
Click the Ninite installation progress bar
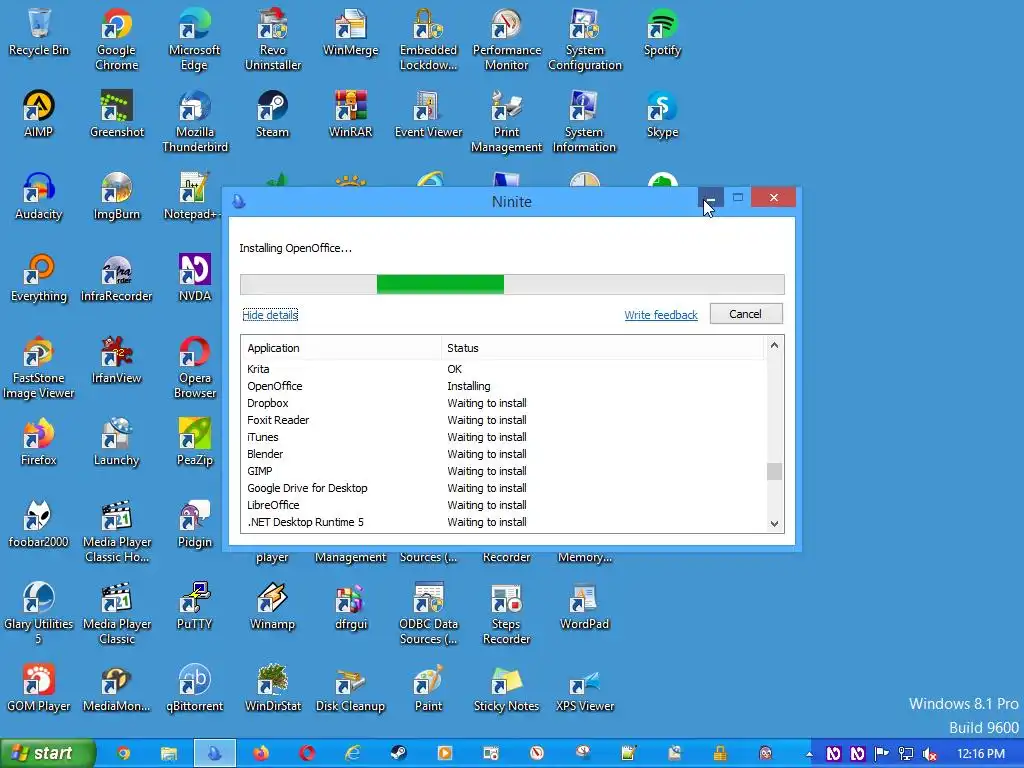click(512, 284)
